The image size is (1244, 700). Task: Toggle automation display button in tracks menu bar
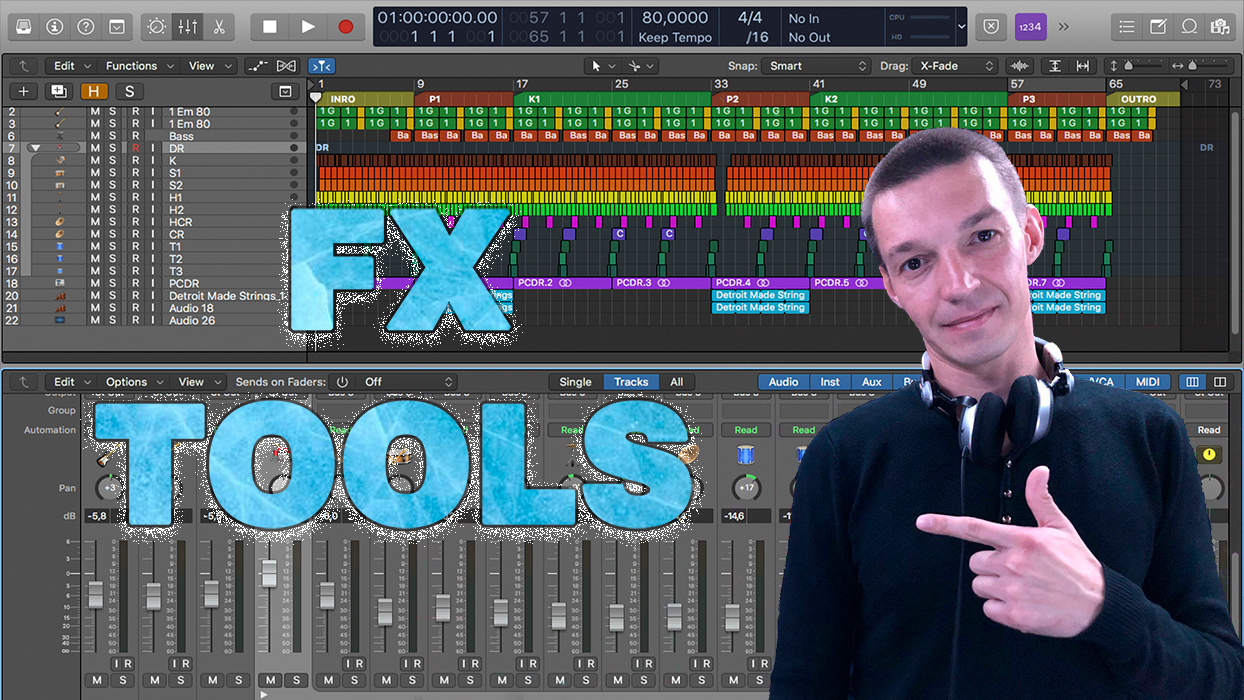click(257, 66)
